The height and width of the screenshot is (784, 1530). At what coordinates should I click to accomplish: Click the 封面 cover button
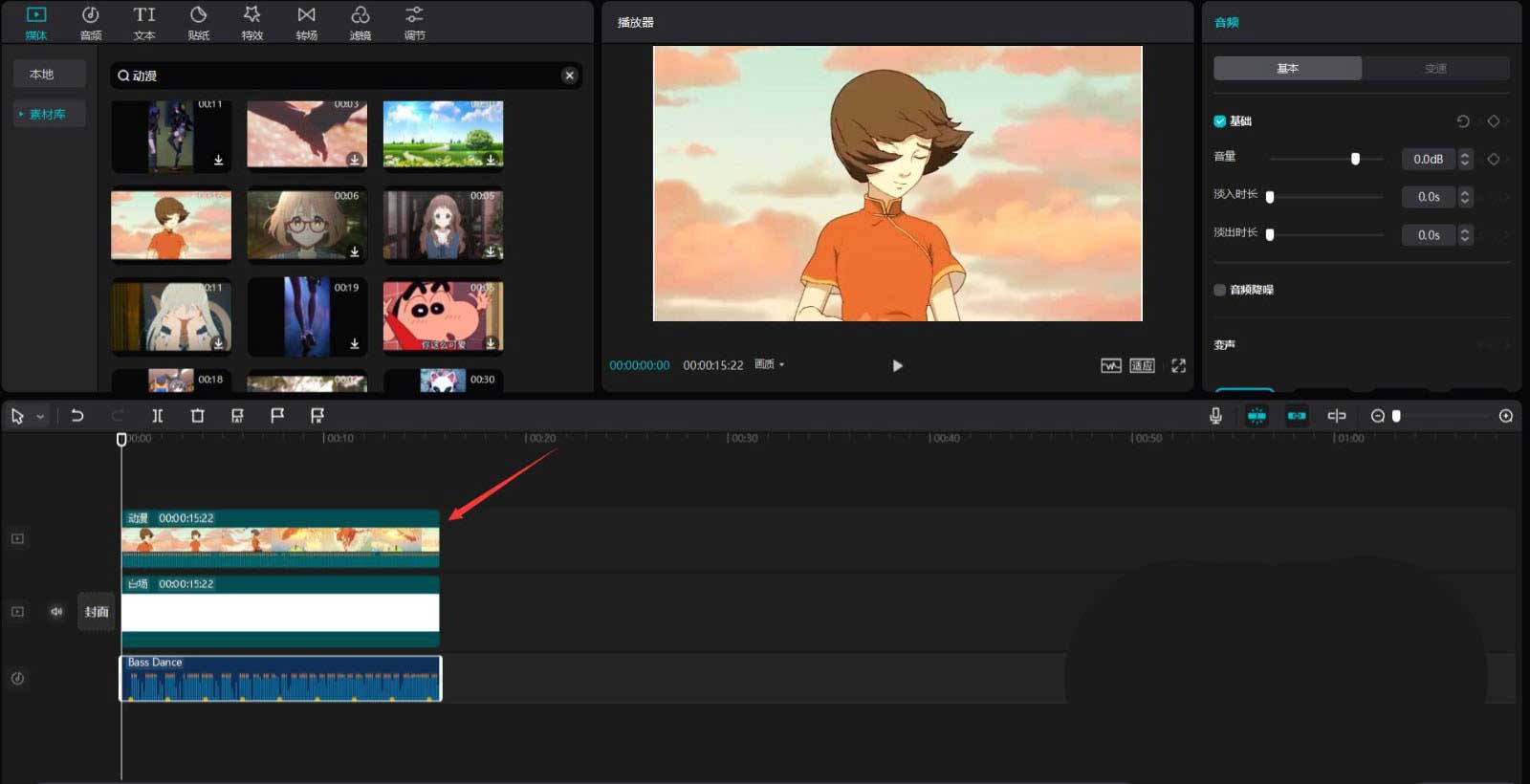[97, 612]
